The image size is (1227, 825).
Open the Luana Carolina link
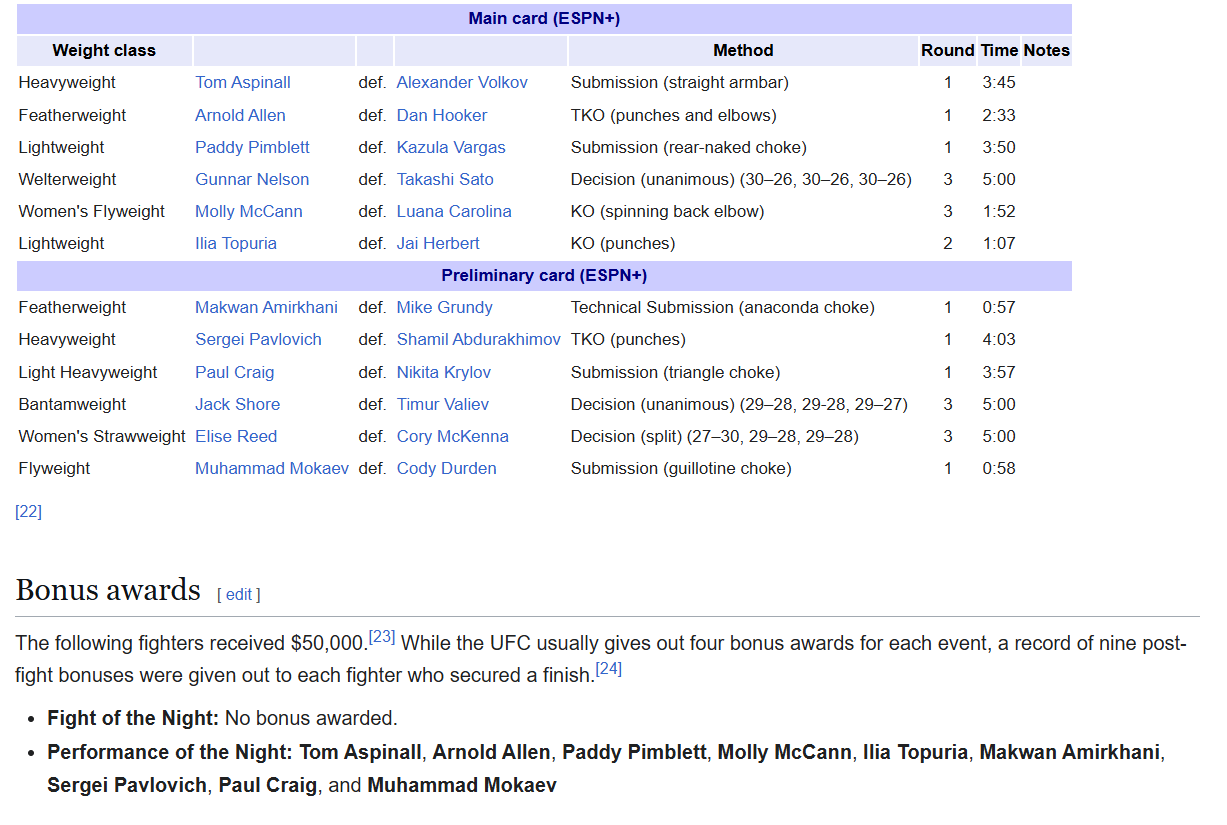454,211
